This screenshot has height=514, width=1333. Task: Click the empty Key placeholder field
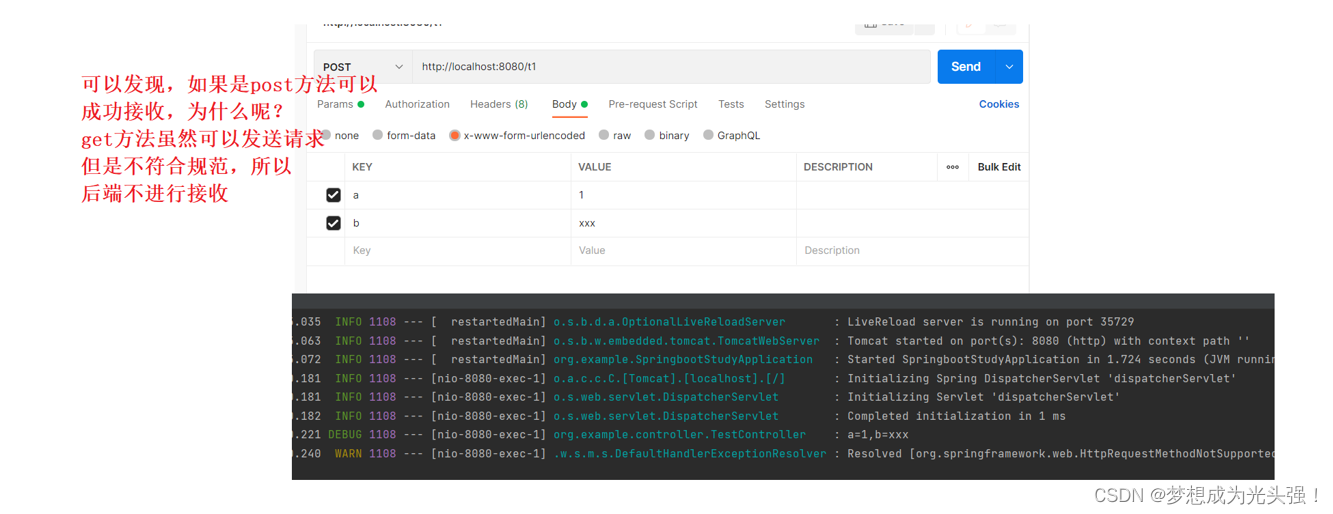click(457, 251)
